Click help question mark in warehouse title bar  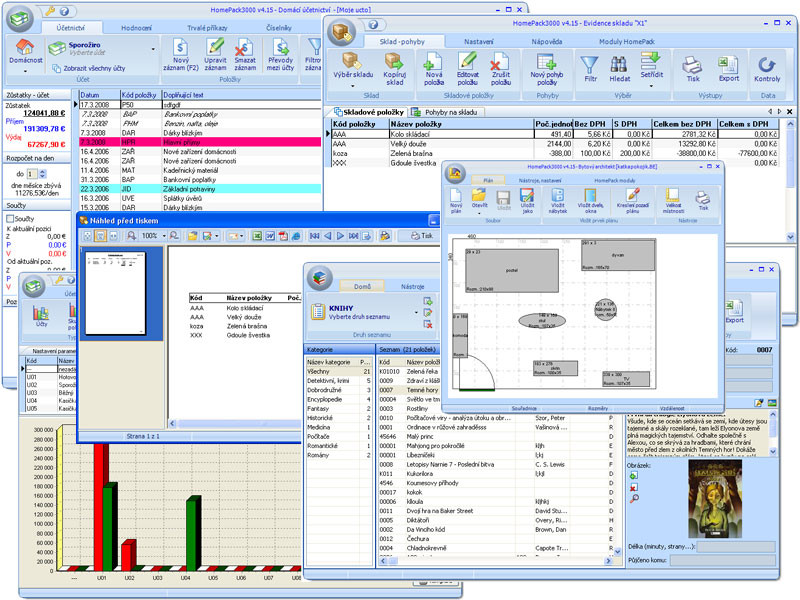(x=373, y=24)
